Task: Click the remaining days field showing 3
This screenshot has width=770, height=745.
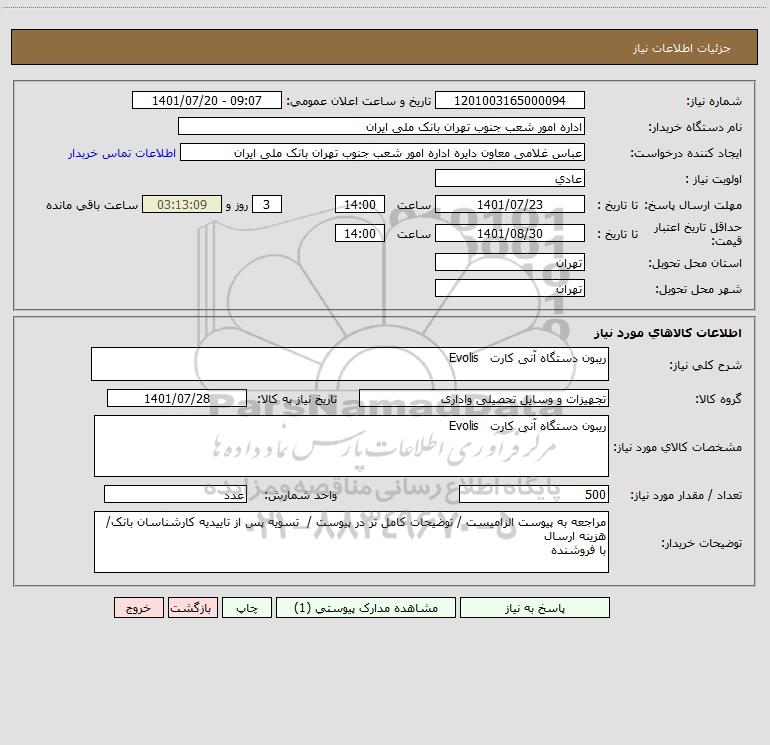Action: 267,204
